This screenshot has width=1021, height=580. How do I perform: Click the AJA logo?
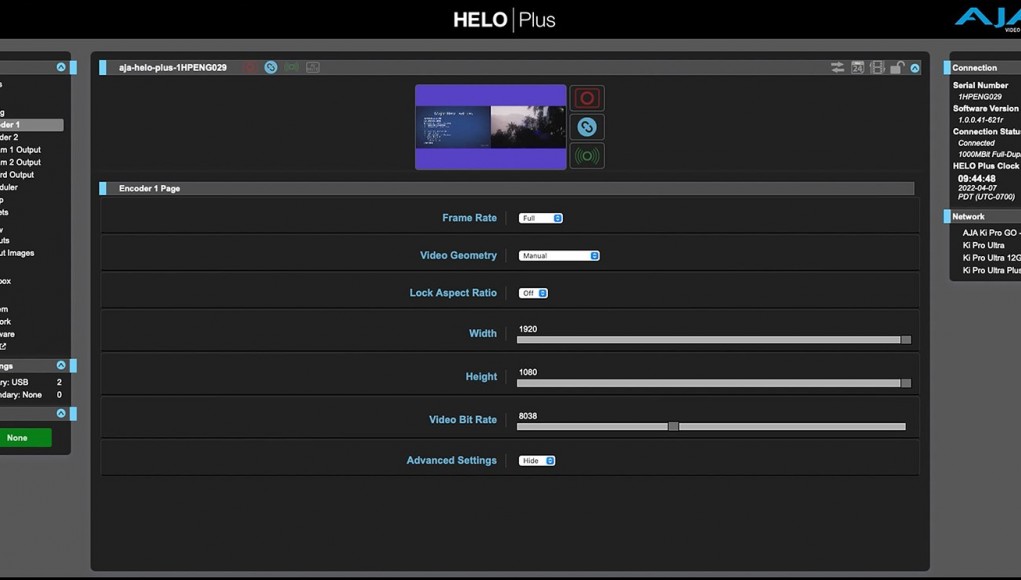tap(988, 18)
